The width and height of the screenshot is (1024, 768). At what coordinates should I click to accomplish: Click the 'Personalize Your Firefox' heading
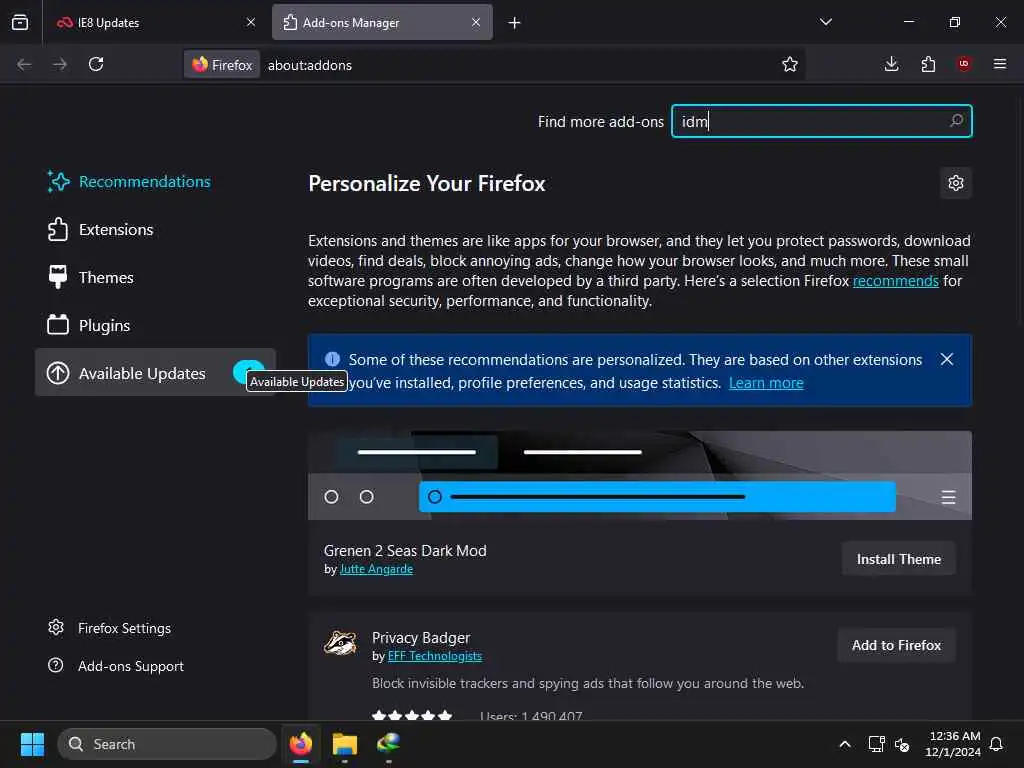(427, 184)
